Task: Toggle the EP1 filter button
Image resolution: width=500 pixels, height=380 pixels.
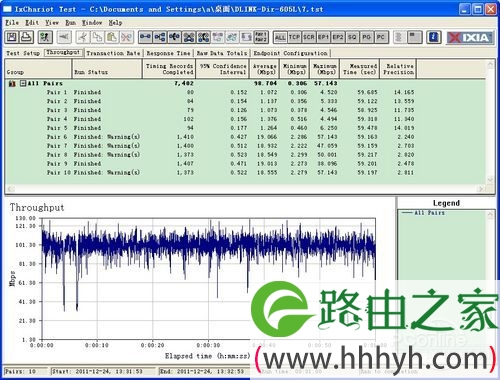Action: pyautogui.click(x=323, y=37)
